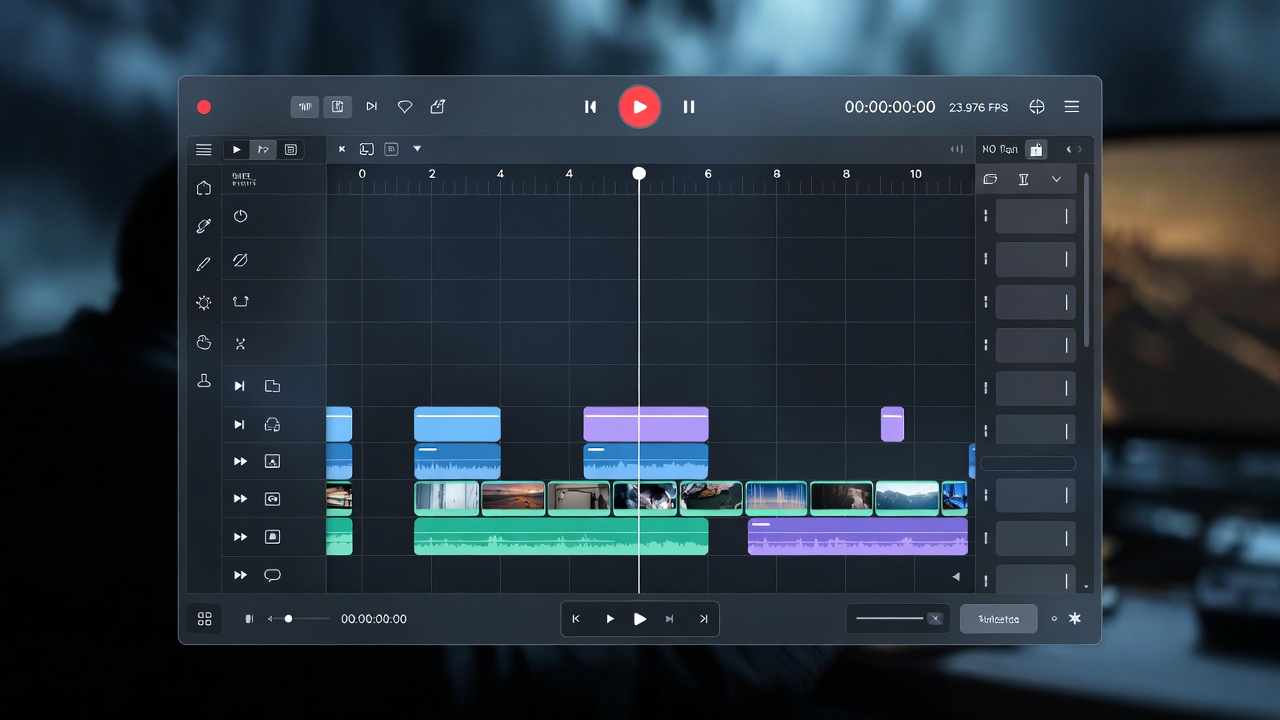Collapse the track area using the small left-pointing triangle

point(955,576)
